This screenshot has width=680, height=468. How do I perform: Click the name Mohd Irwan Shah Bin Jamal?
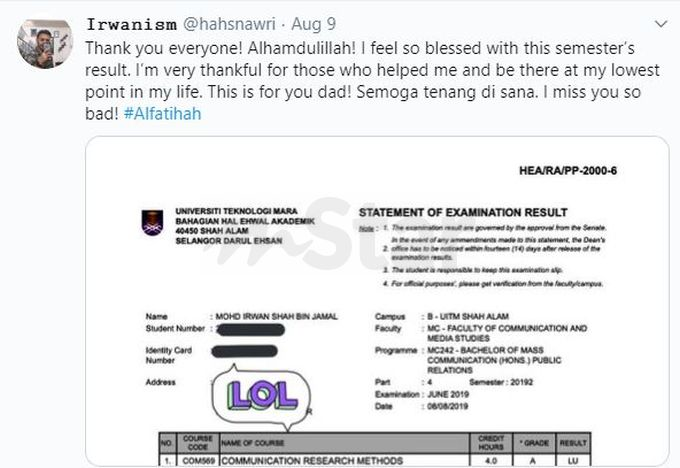pos(276,317)
